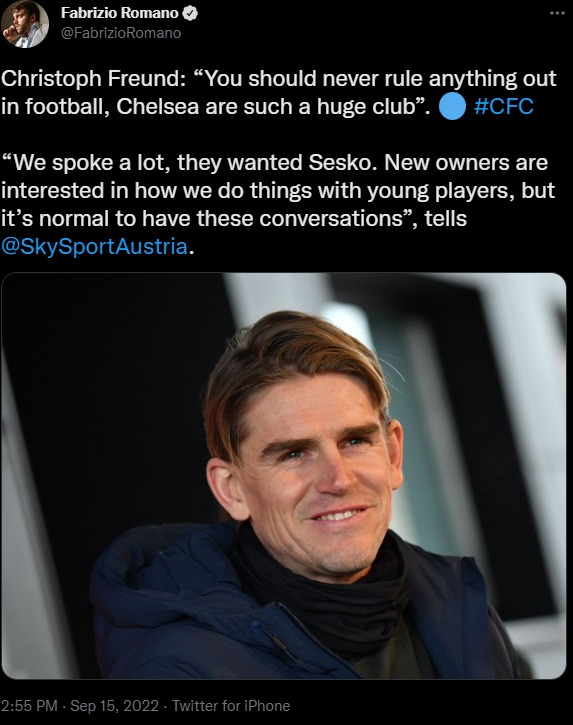Open the @SkySportAustria mention
The height and width of the screenshot is (725, 573).
point(94,246)
